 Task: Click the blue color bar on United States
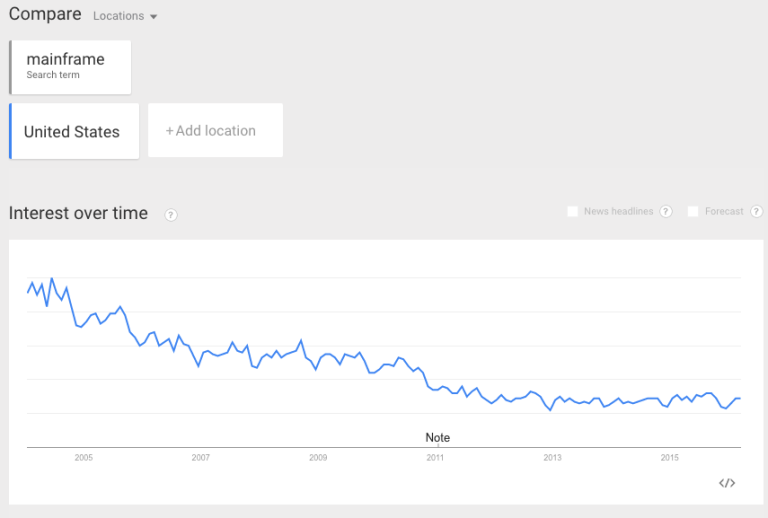(x=10, y=131)
